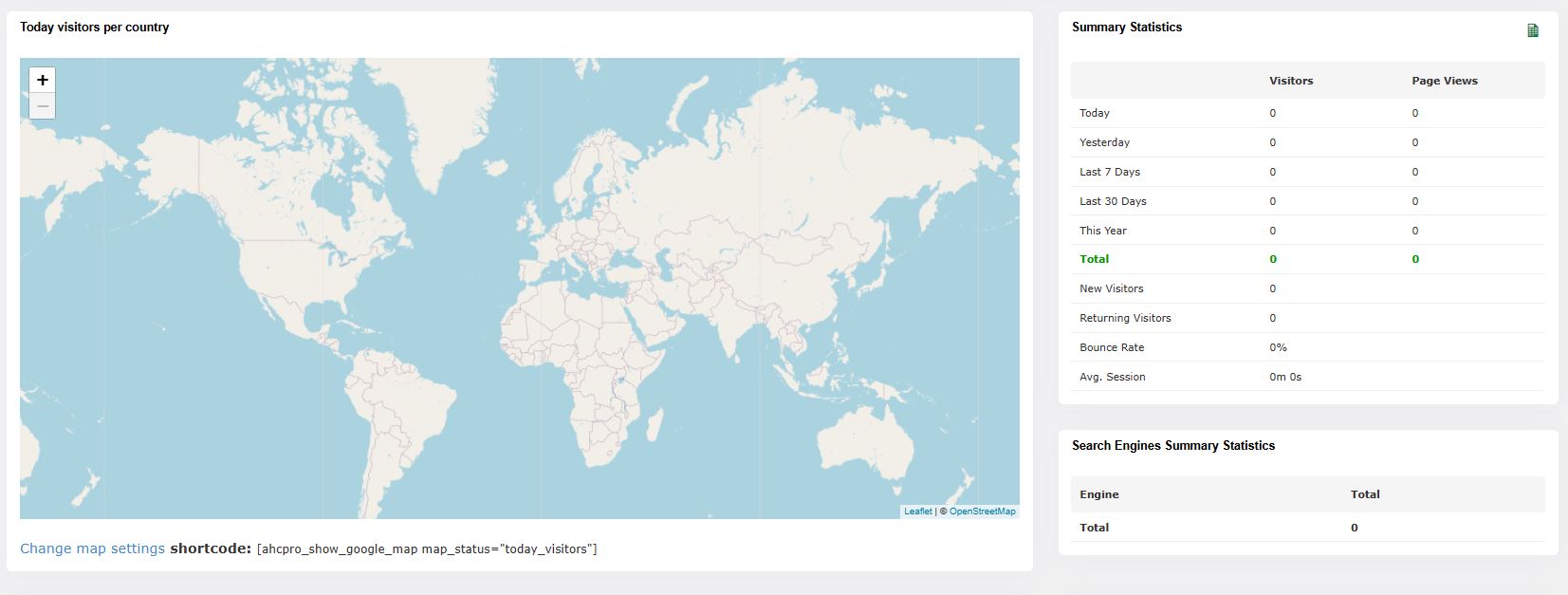Zoom out of the map with minus button
1568x595 pixels.
[x=43, y=105]
